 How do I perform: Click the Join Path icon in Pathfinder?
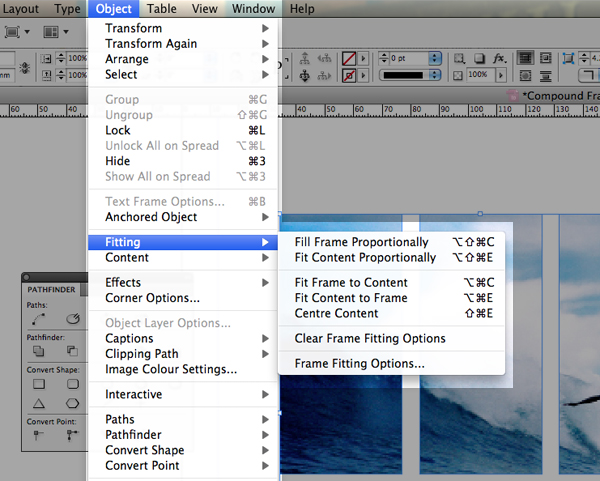[x=38, y=319]
